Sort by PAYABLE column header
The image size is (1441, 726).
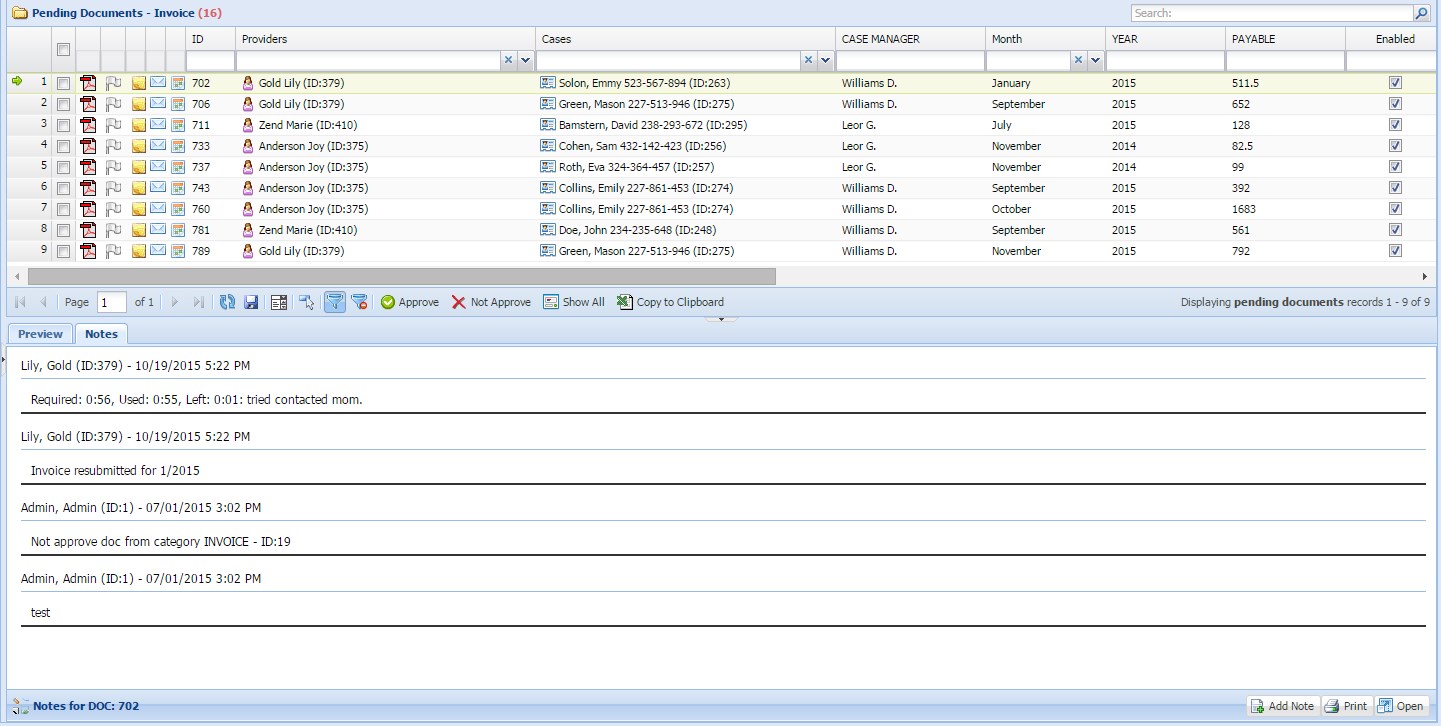click(1286, 39)
